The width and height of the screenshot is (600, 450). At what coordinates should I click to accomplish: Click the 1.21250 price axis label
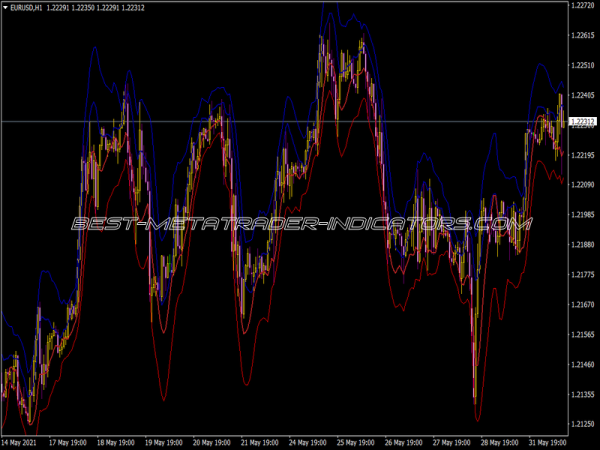pos(582,424)
